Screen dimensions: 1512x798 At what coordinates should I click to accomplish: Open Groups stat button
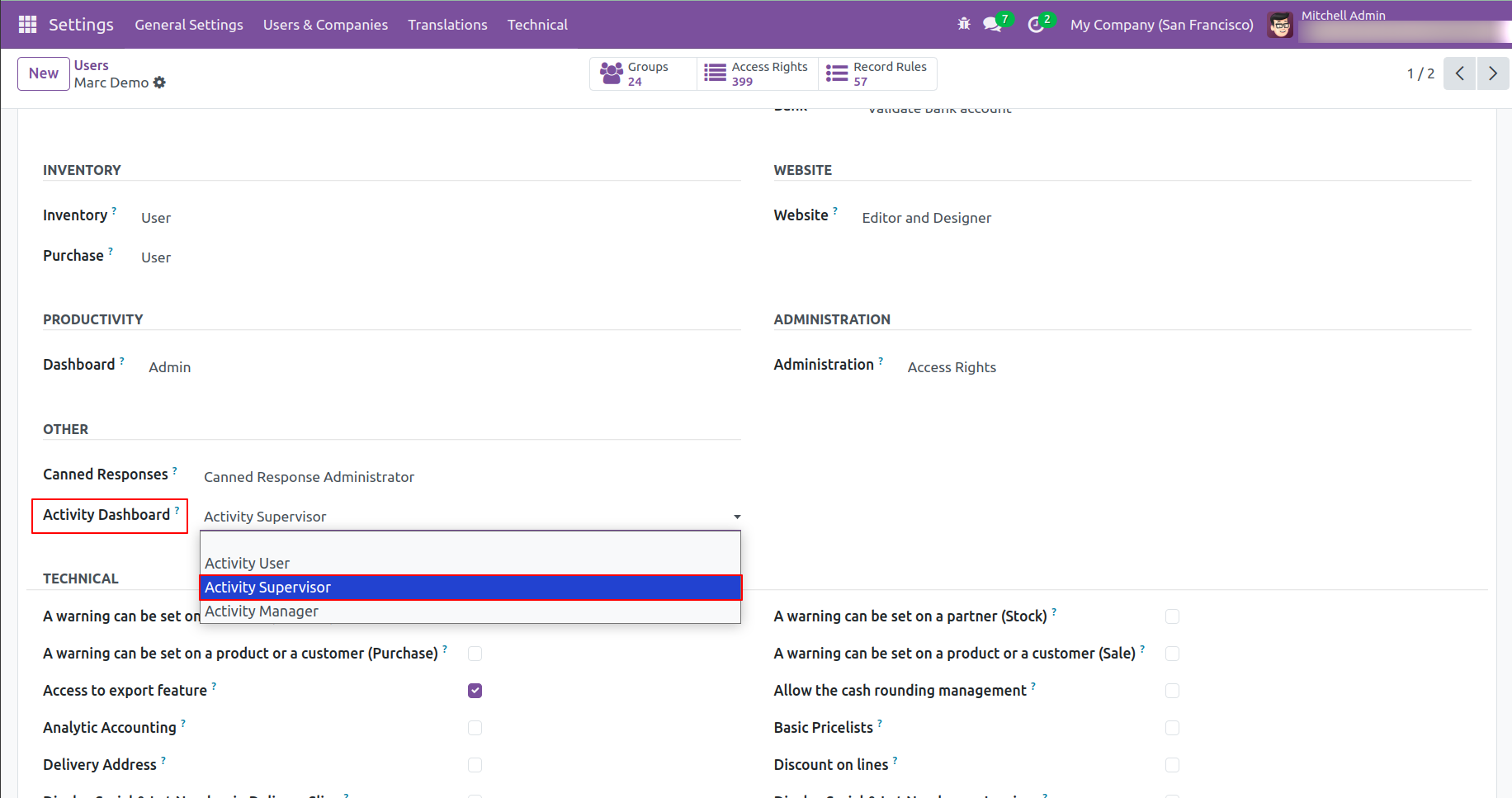643,73
